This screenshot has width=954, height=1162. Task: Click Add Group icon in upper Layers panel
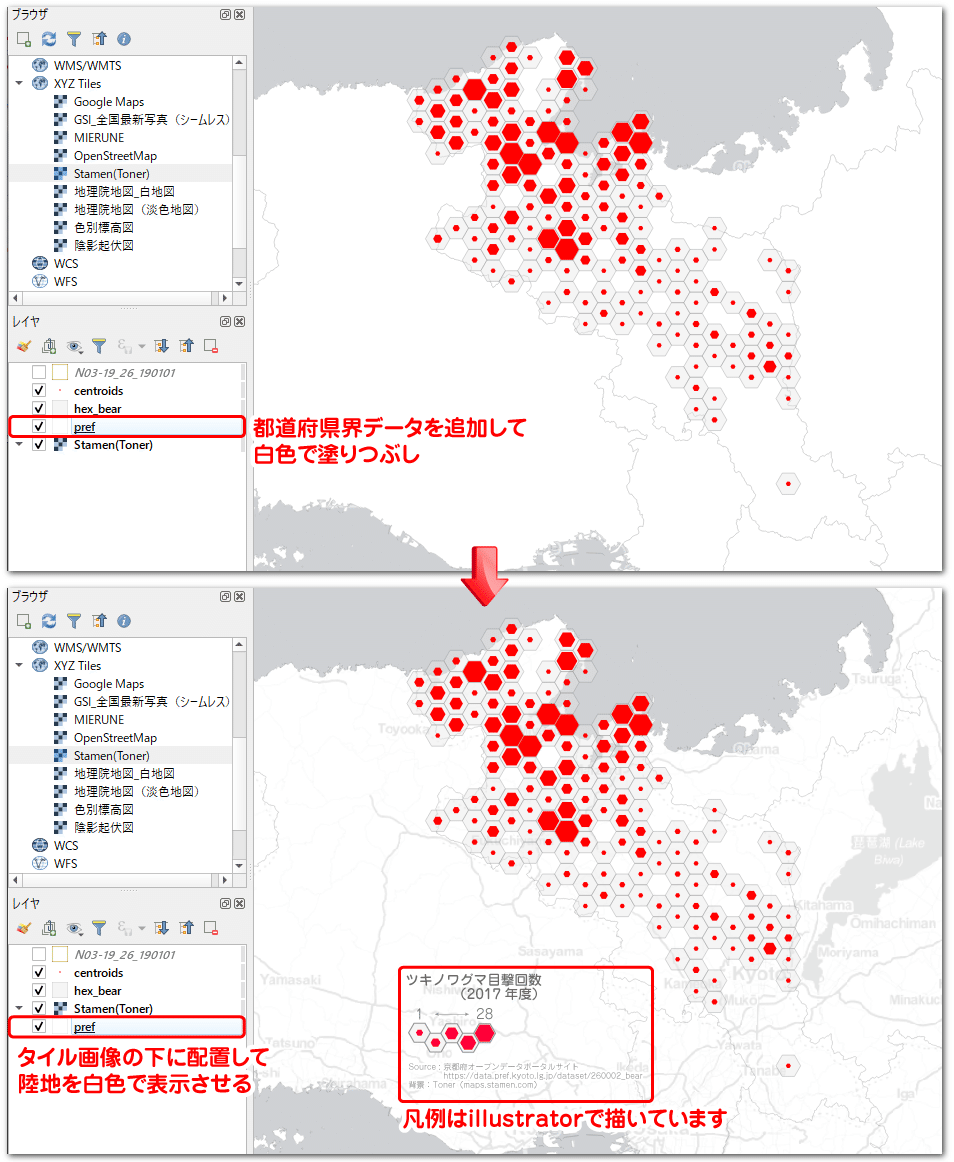coord(49,346)
